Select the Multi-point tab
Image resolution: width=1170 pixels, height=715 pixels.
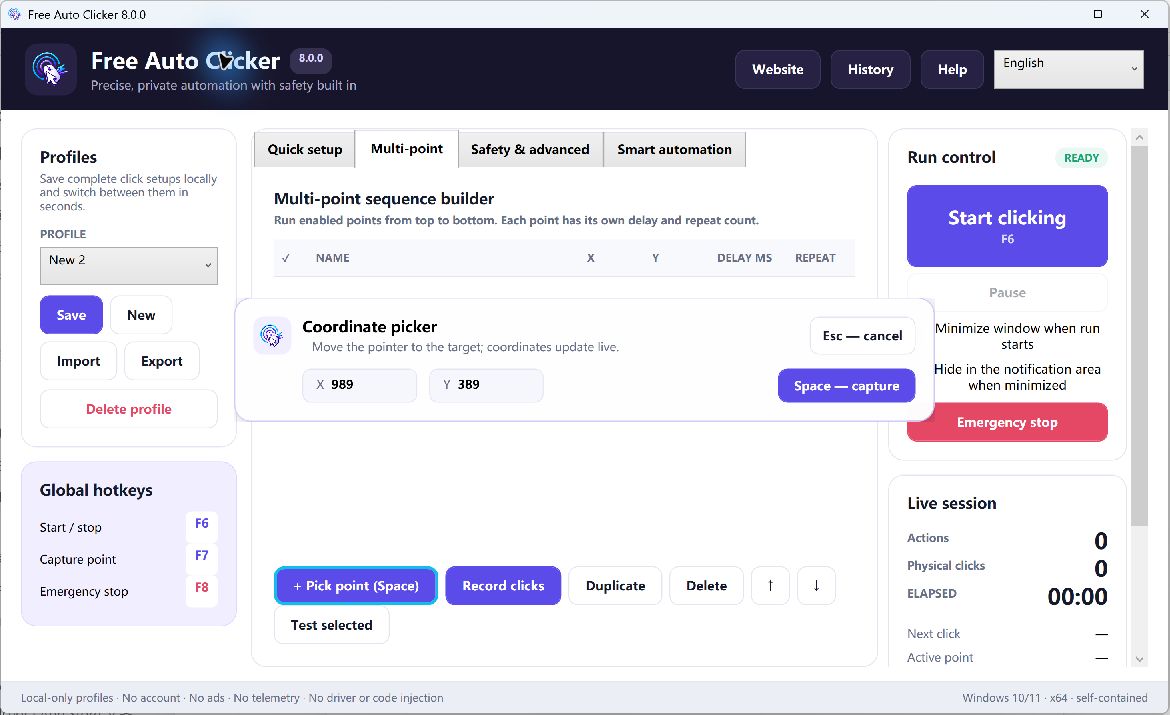click(407, 149)
